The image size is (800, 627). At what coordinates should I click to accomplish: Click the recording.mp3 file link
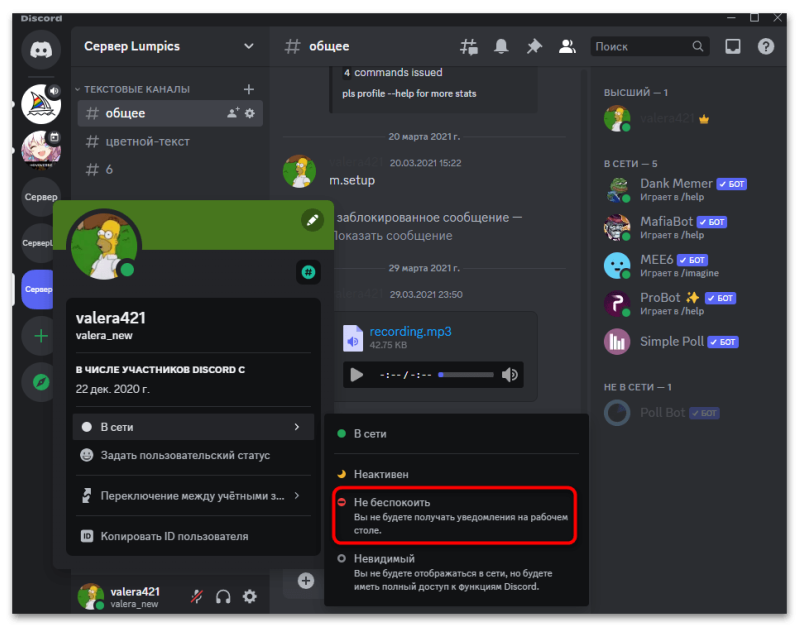pos(410,332)
